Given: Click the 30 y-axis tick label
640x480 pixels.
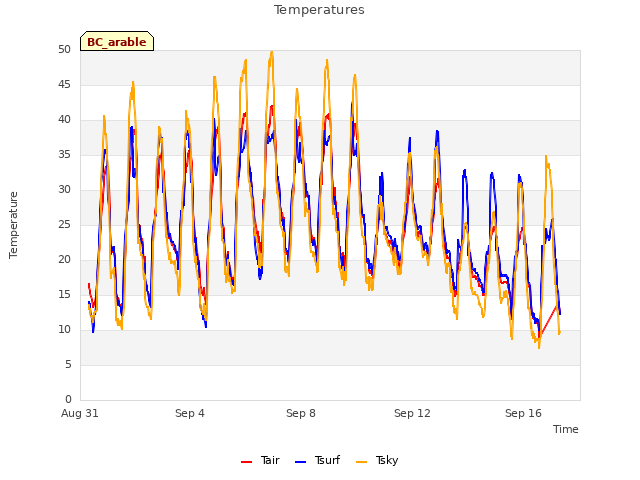Looking at the screenshot, I should pyautogui.click(x=64, y=190).
